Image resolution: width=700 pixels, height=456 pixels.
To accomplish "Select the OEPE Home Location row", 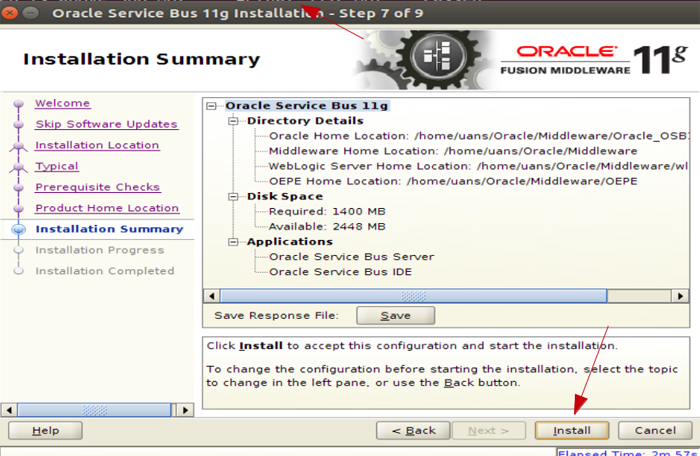I will [453, 181].
